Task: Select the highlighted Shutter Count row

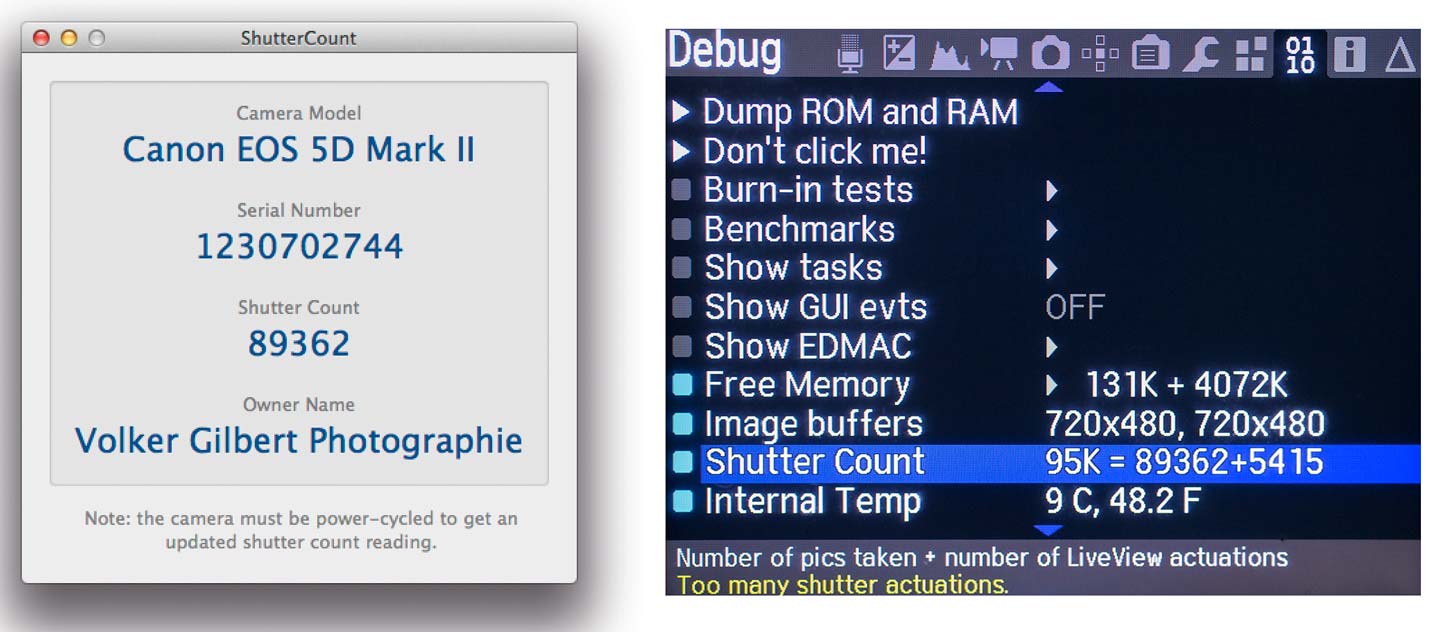Action: (1060, 463)
